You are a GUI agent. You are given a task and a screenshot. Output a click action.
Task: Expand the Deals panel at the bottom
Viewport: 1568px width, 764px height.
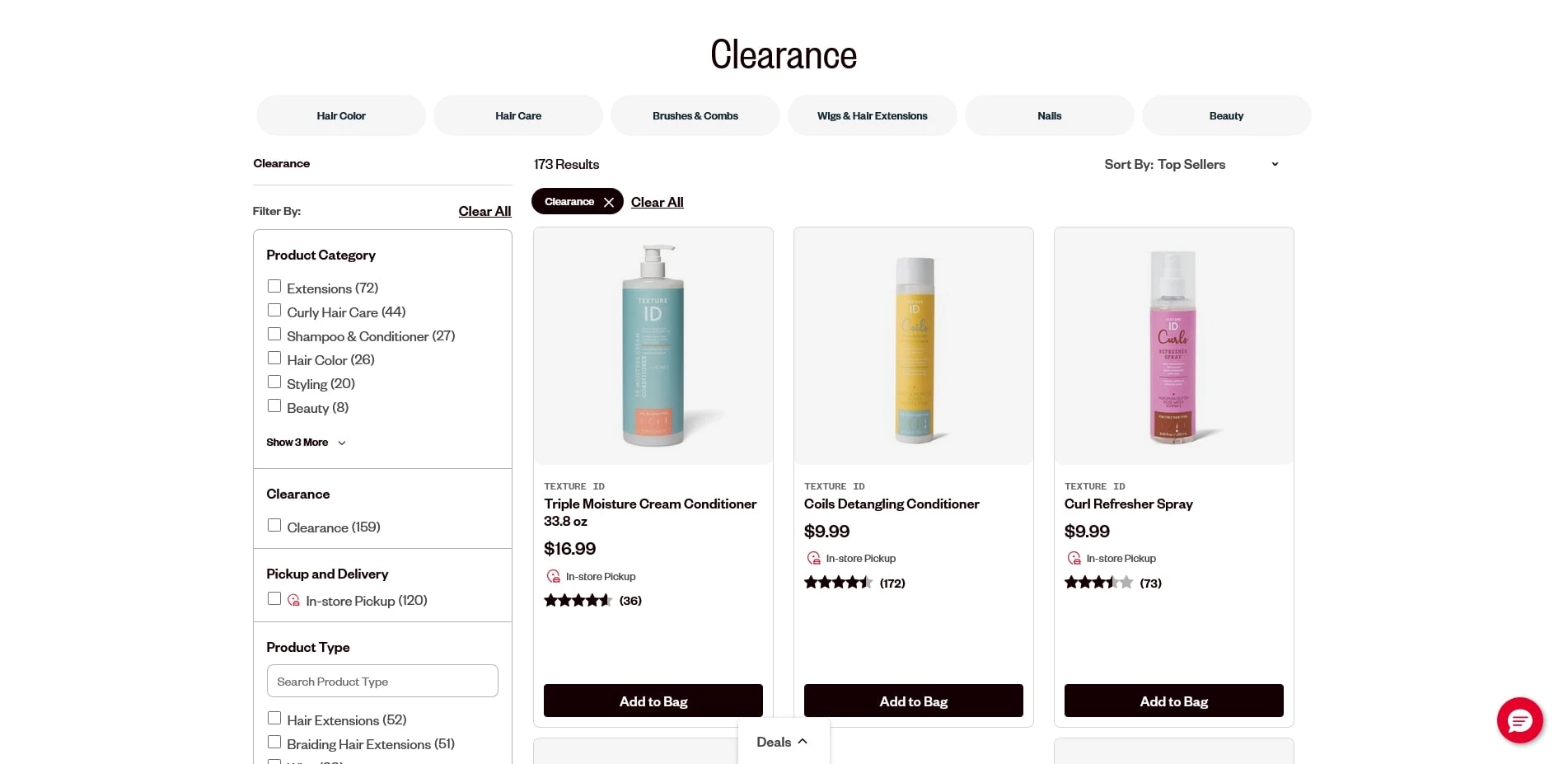[783, 742]
